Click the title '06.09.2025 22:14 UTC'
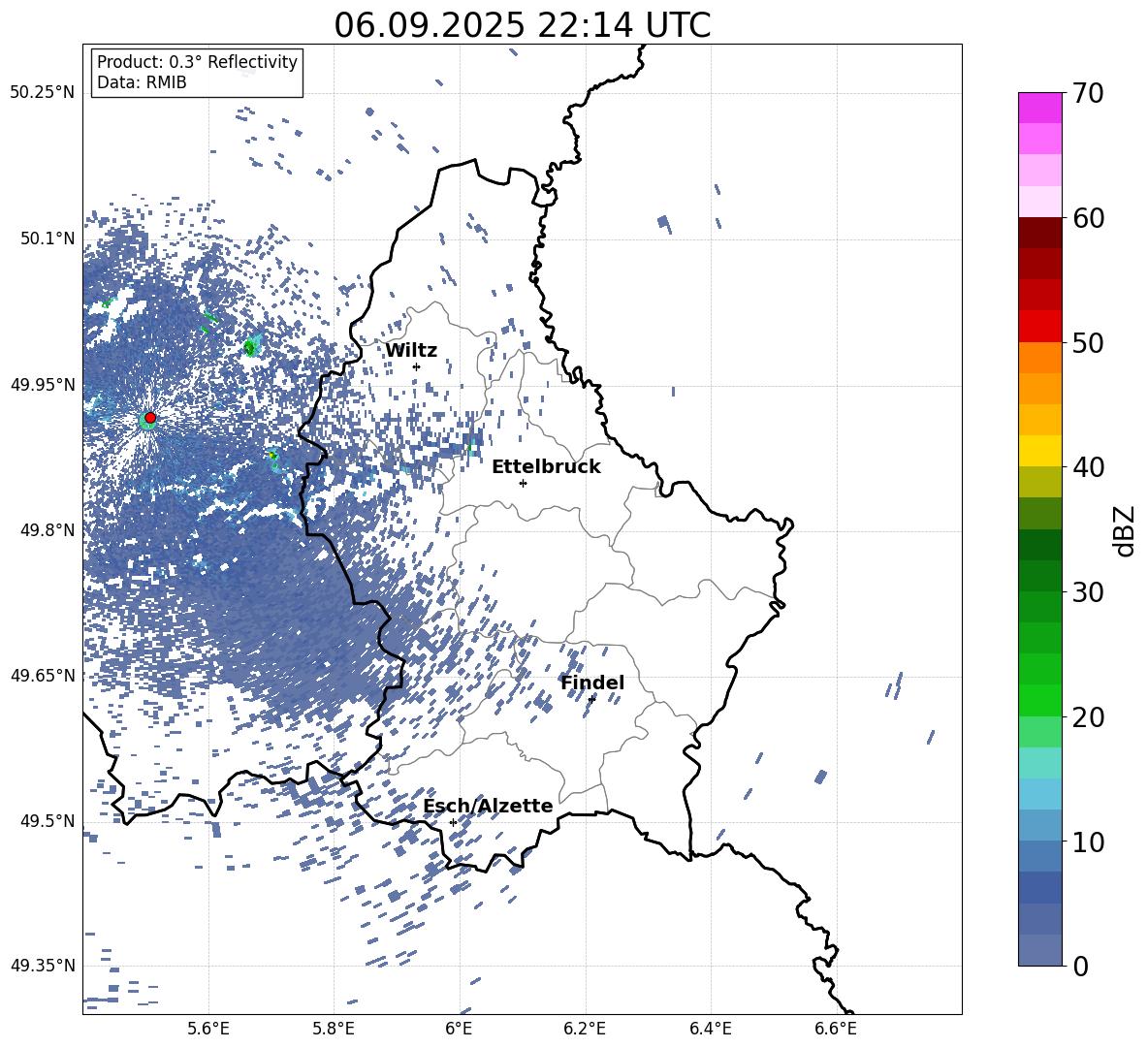Viewport: 1148px width, 1048px height. click(522, 25)
